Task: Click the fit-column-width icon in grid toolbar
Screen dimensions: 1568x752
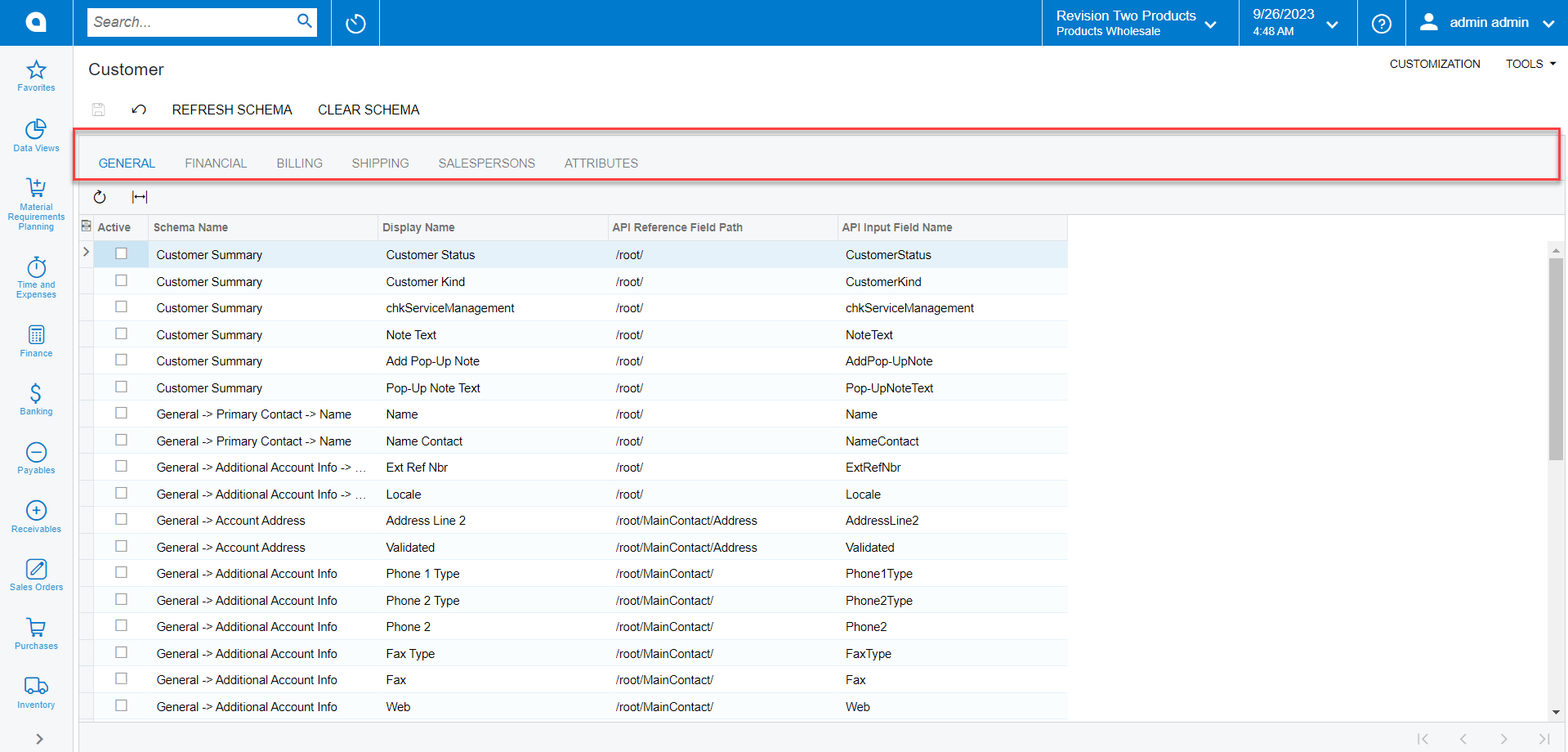Action: tap(139, 196)
